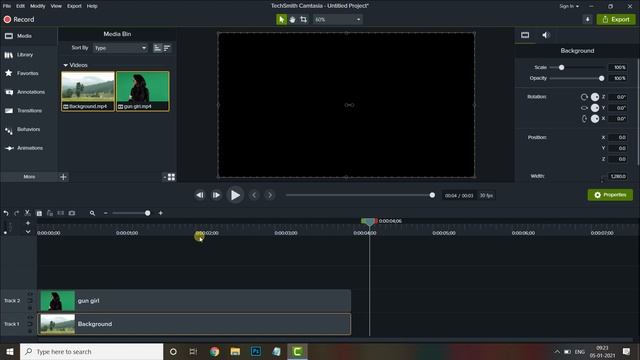Click the Undo icon in the timeline toolbar
The image size is (640, 360).
pos(6,213)
